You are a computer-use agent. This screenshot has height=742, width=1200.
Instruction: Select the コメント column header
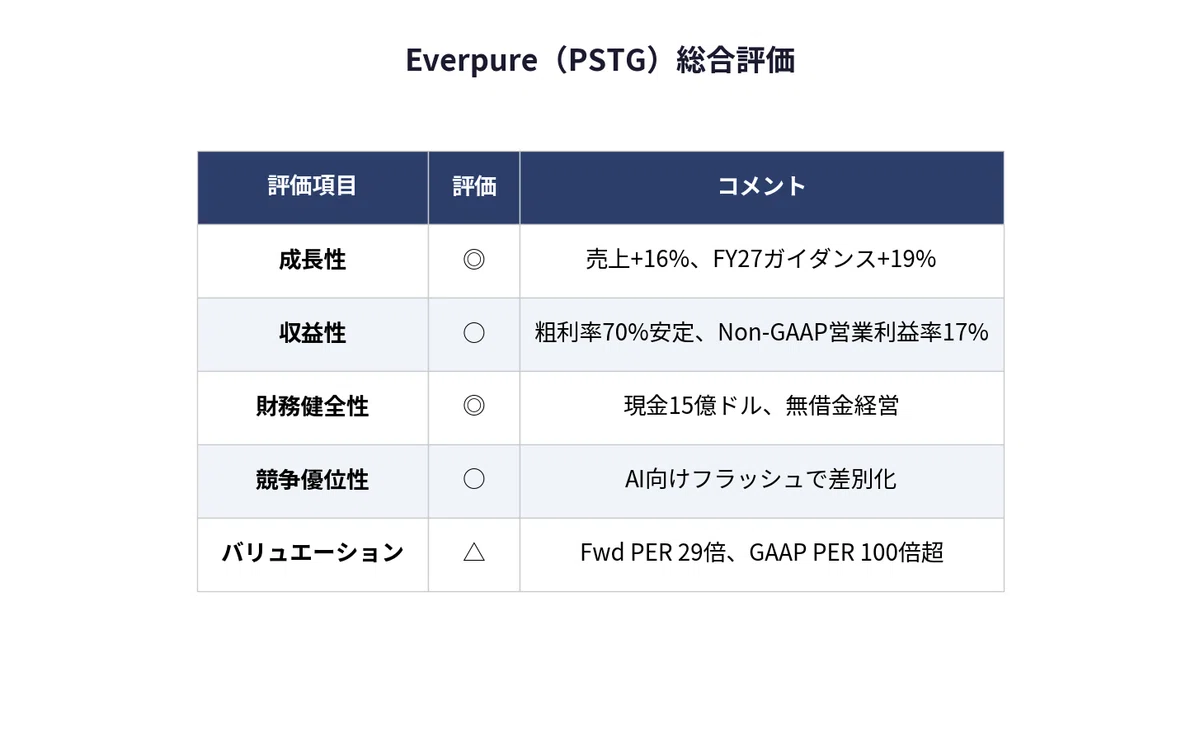click(761, 186)
